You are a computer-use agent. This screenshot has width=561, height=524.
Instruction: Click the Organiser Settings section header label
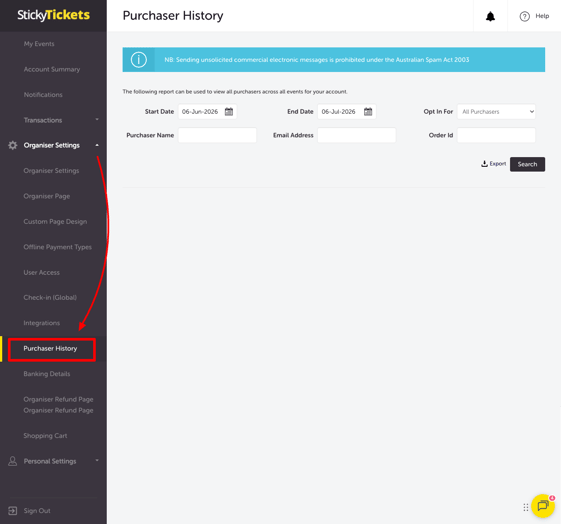(x=52, y=146)
